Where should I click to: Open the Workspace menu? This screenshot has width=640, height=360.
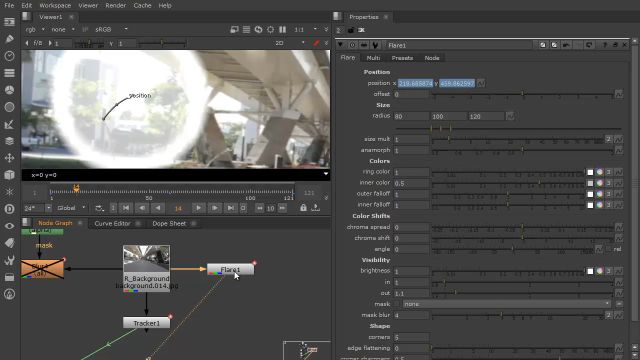point(55,5)
